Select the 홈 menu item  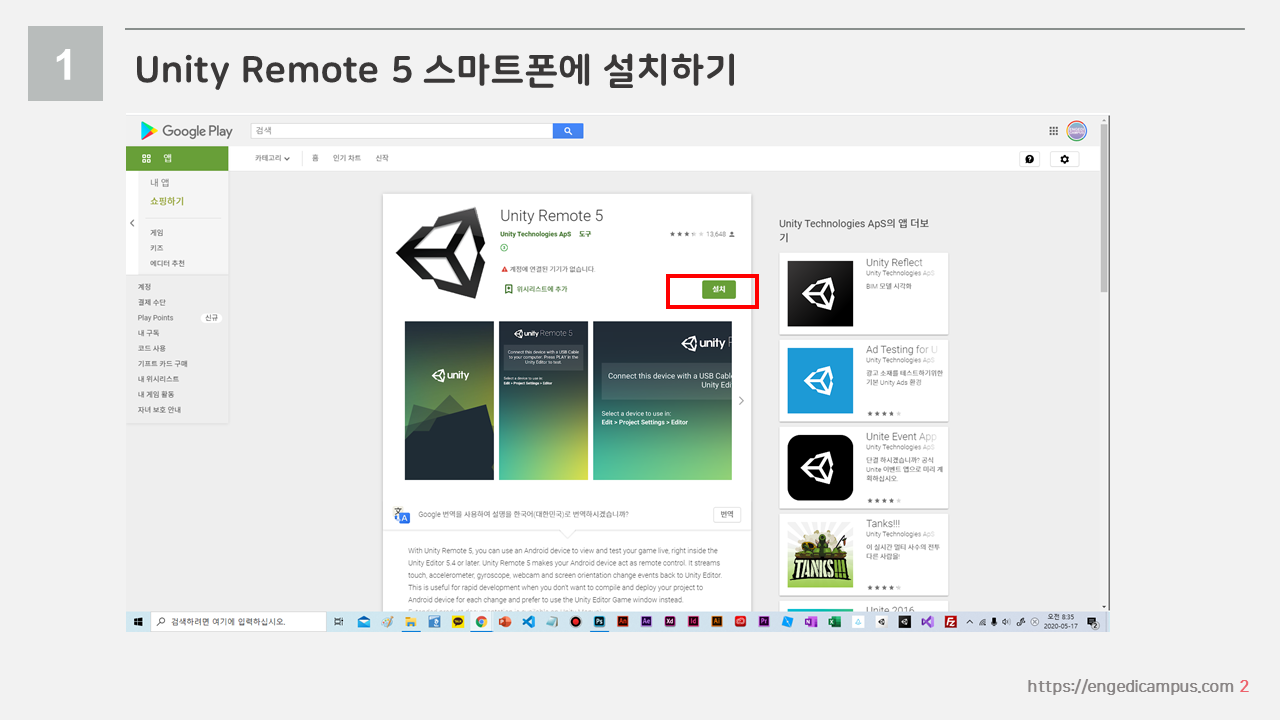pyautogui.click(x=315, y=158)
